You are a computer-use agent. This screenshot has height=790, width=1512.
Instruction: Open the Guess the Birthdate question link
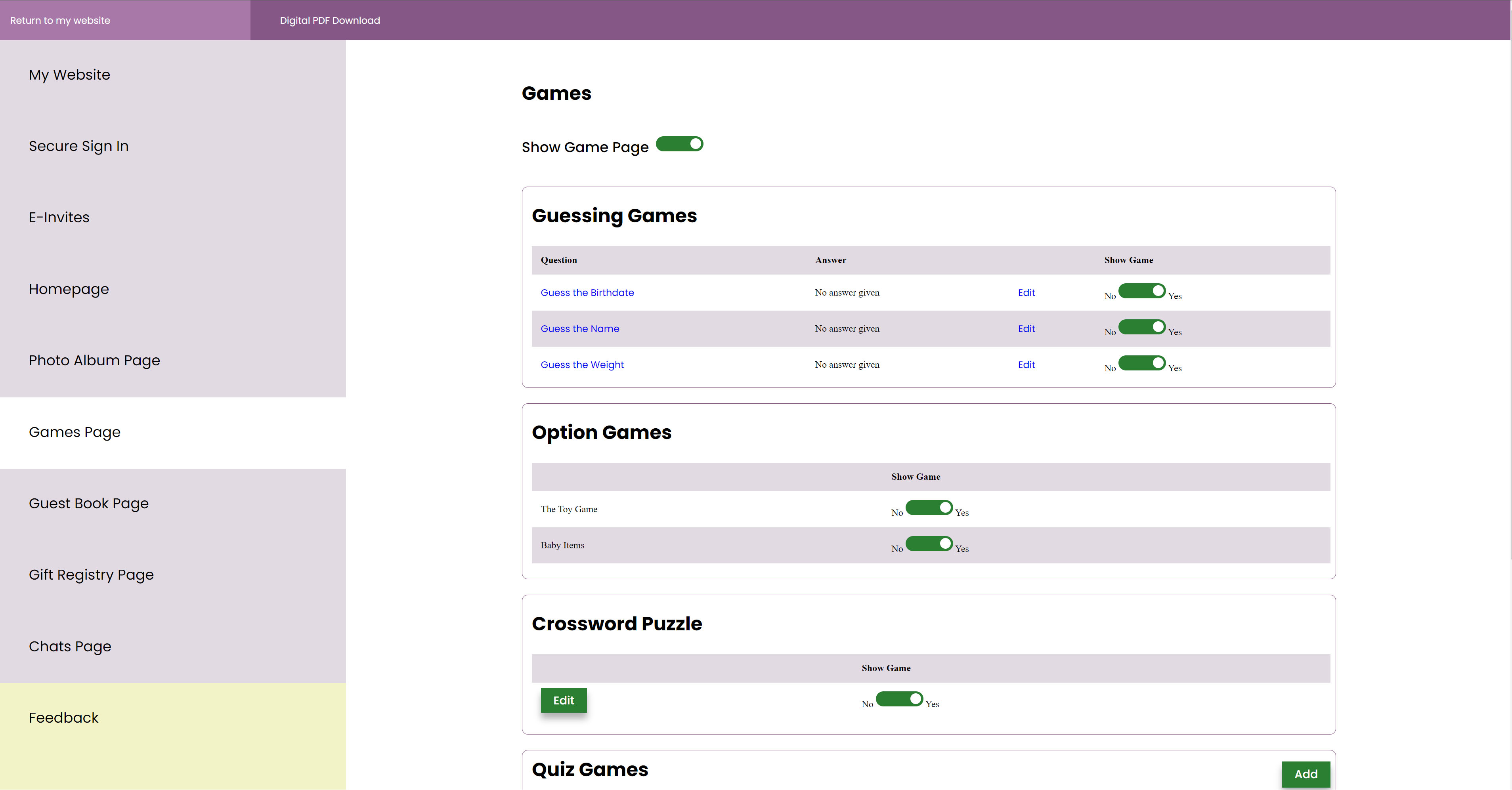tap(586, 292)
